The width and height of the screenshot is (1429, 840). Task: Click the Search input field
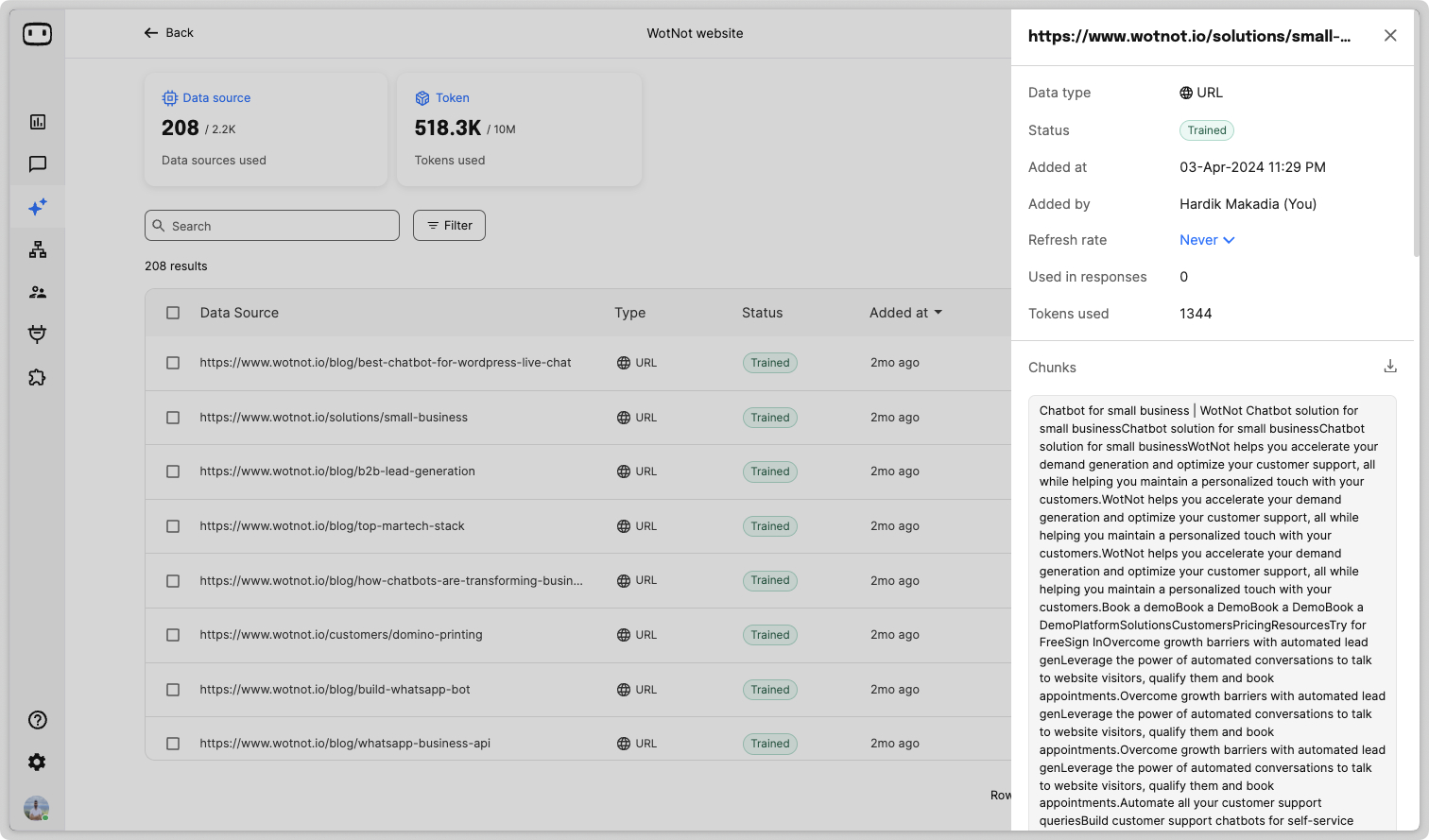point(272,226)
